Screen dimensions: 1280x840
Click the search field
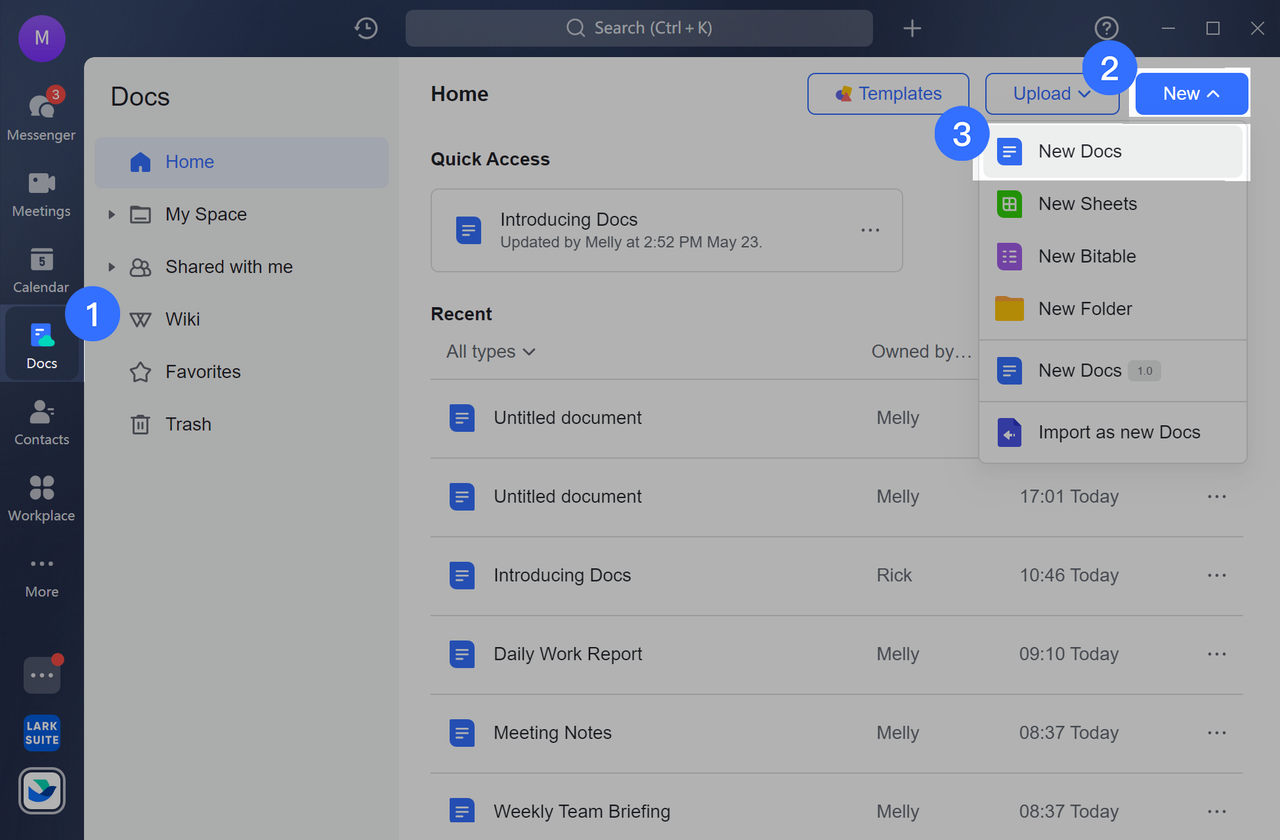[639, 28]
